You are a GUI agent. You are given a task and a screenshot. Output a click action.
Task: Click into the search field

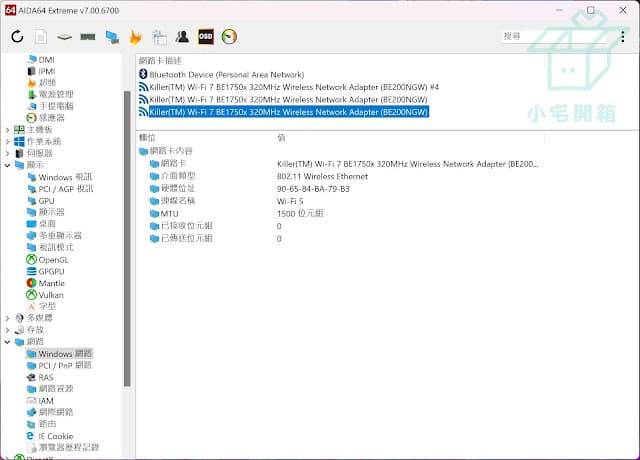(x=555, y=36)
